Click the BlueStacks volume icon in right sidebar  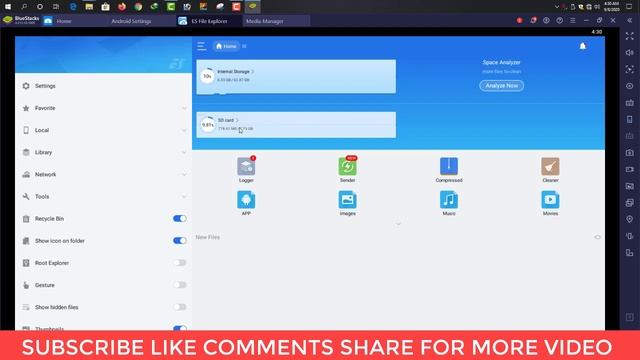point(630,53)
